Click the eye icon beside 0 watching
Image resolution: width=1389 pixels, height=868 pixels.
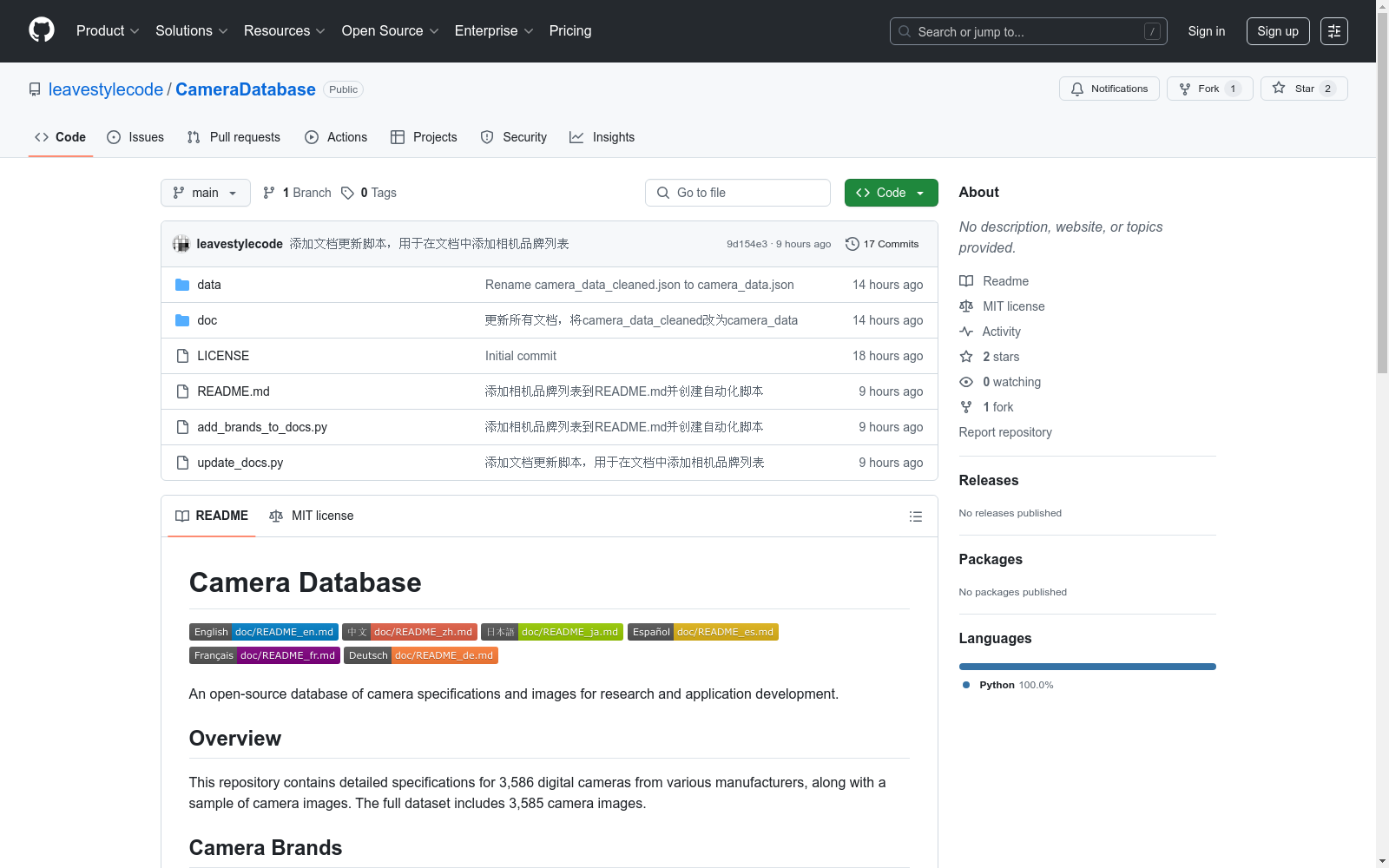pyautogui.click(x=966, y=382)
